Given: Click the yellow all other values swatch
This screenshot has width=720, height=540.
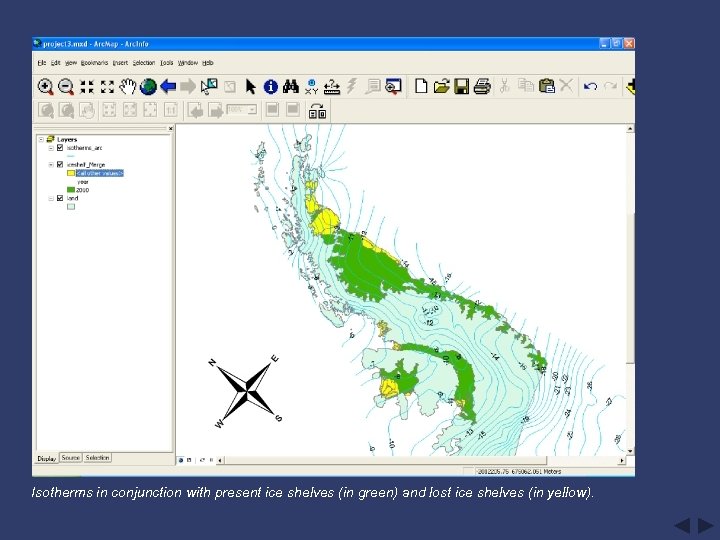Looking at the screenshot, I should (x=71, y=173).
